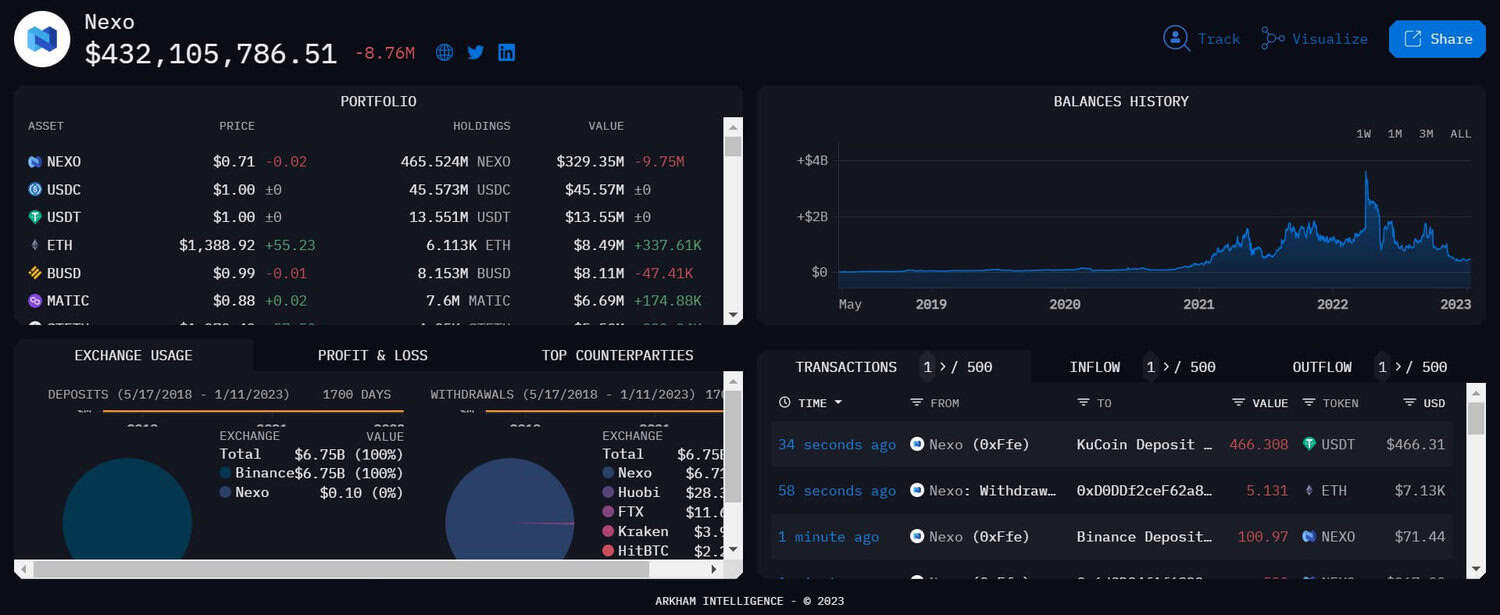
Task: Open Nexo's Twitter profile icon
Action: coord(476,52)
